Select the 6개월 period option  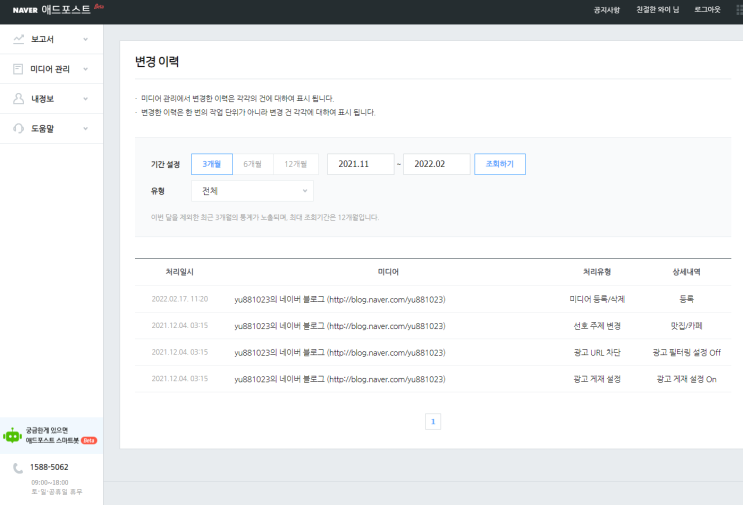click(253, 164)
